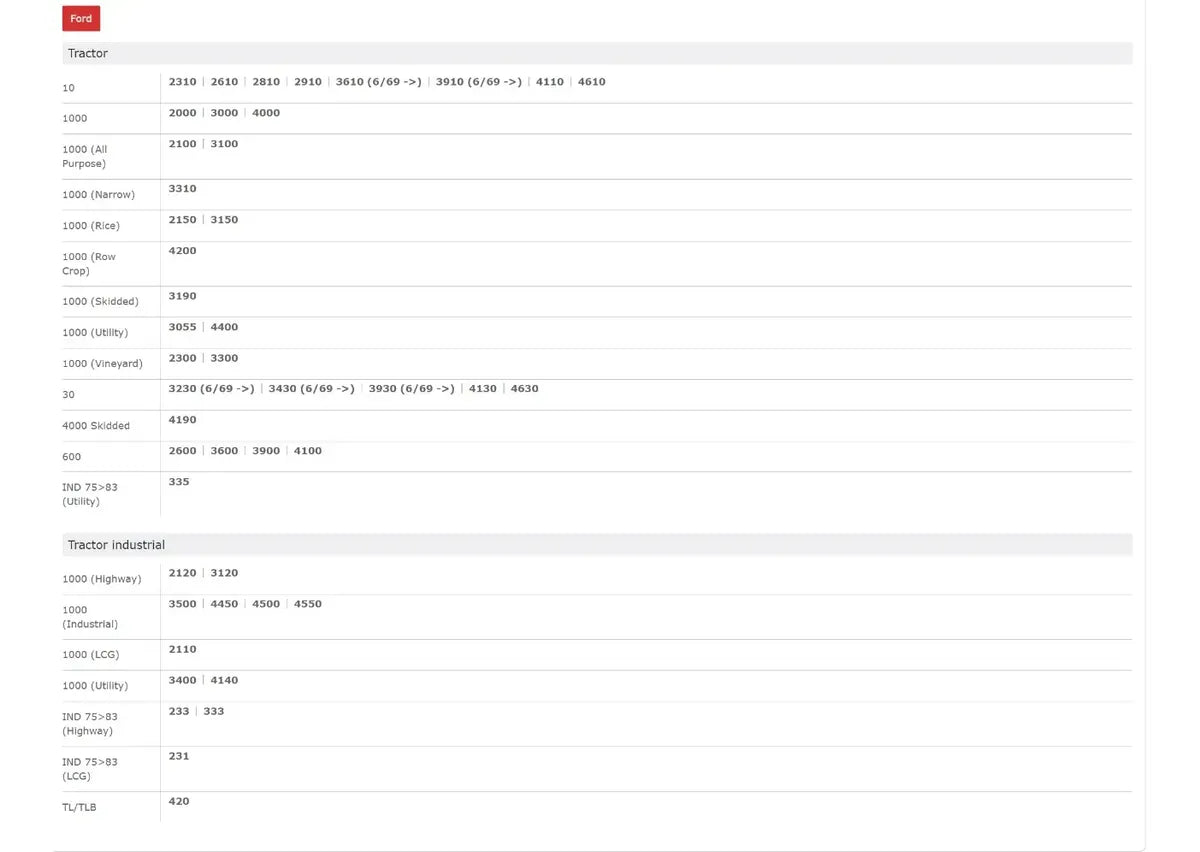This screenshot has height=852, width=1200.
Task: Open 4000 Skidded model 4190
Action: 183,420
